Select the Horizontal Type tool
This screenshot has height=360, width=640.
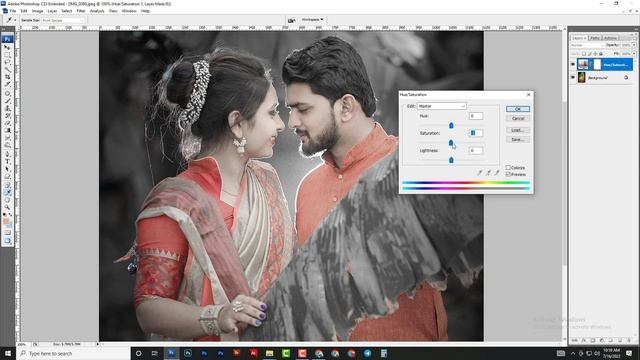pos(7,162)
